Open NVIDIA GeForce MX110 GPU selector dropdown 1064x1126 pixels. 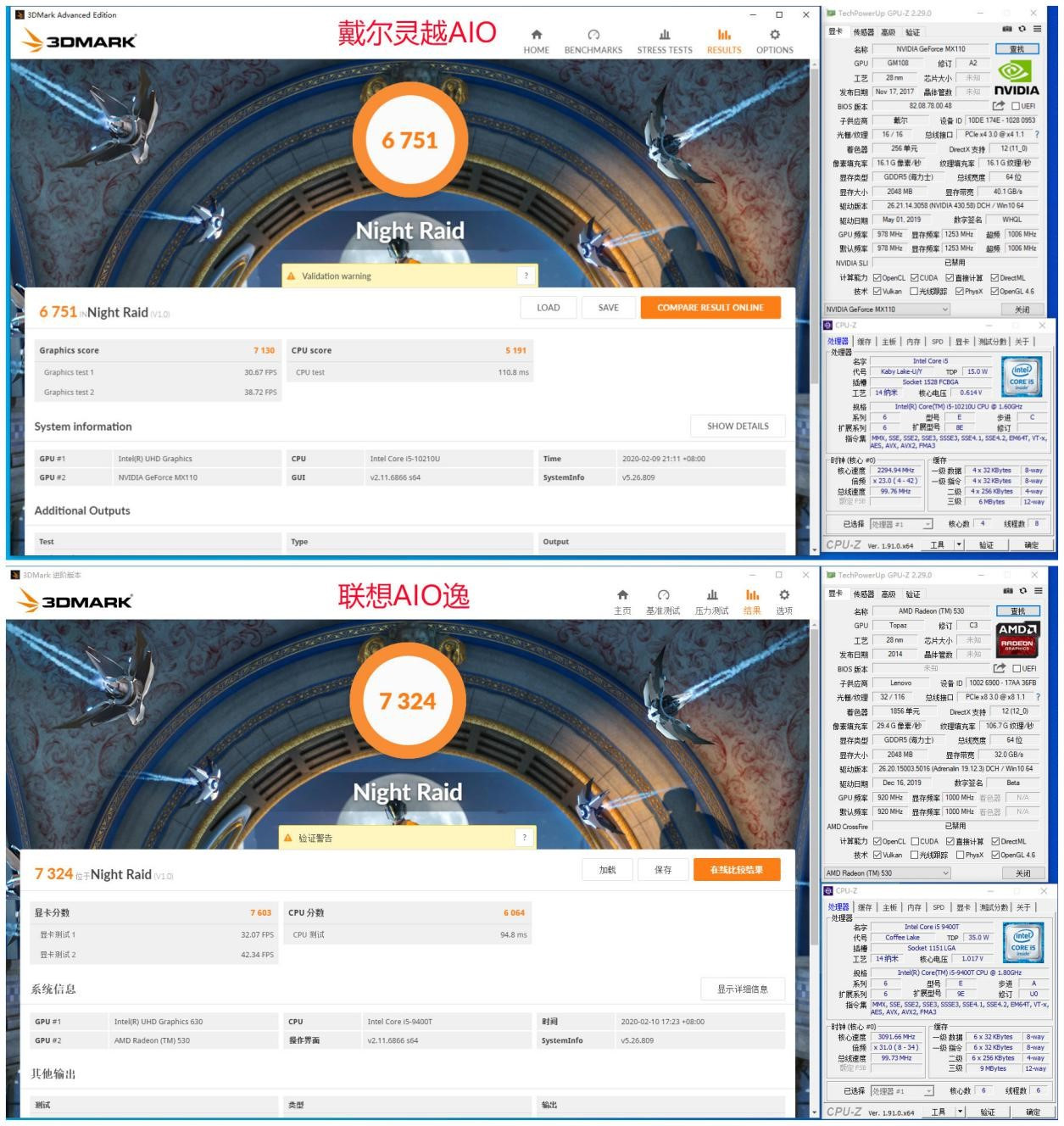coord(887,309)
